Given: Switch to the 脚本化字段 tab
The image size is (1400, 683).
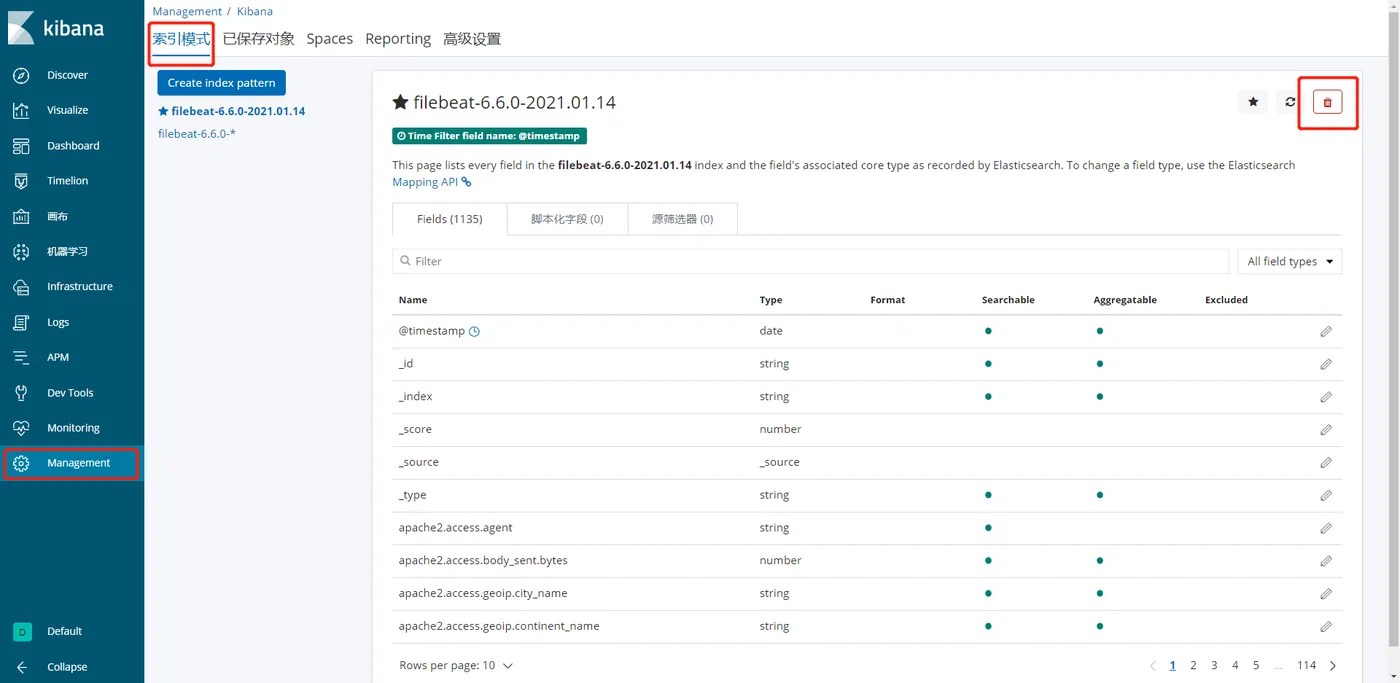Looking at the screenshot, I should coord(567,219).
